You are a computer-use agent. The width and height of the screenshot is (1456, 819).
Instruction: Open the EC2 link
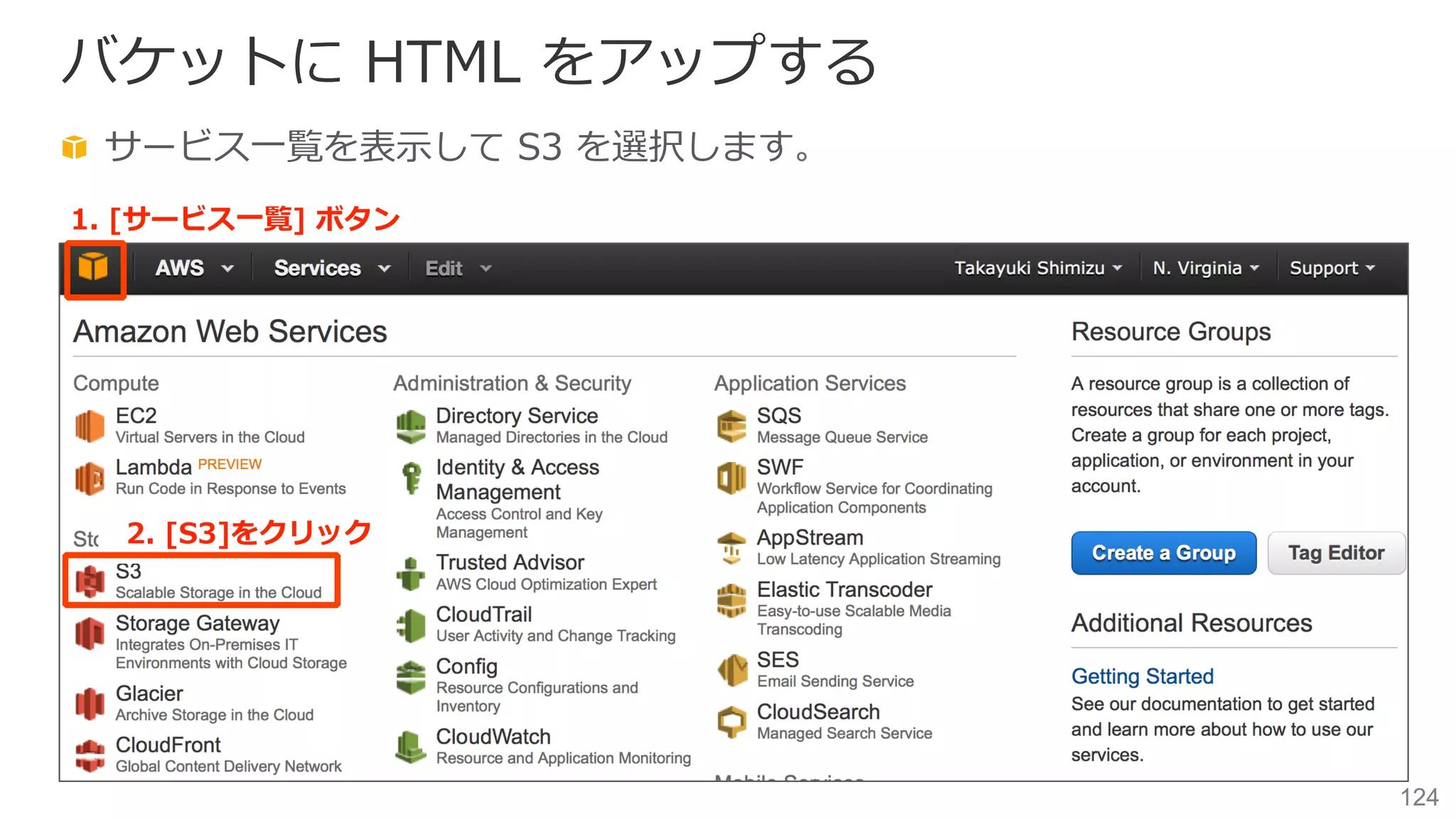(x=136, y=415)
